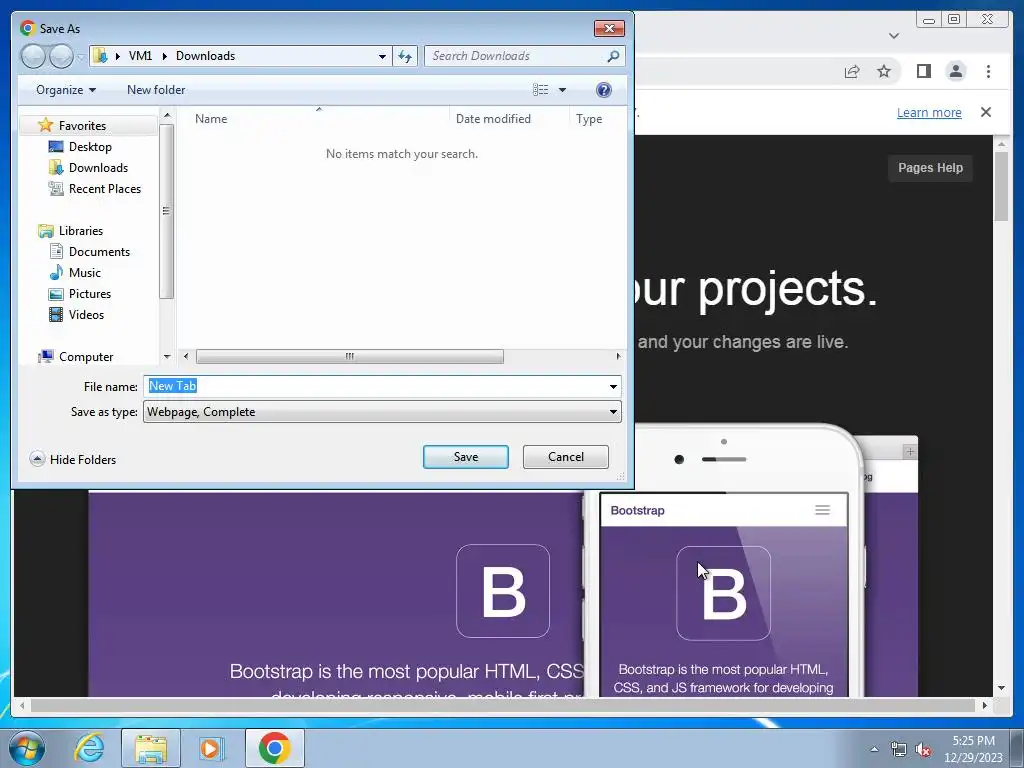Open Chrome three-dot menu
Viewport: 1024px width, 768px height.
(x=989, y=71)
